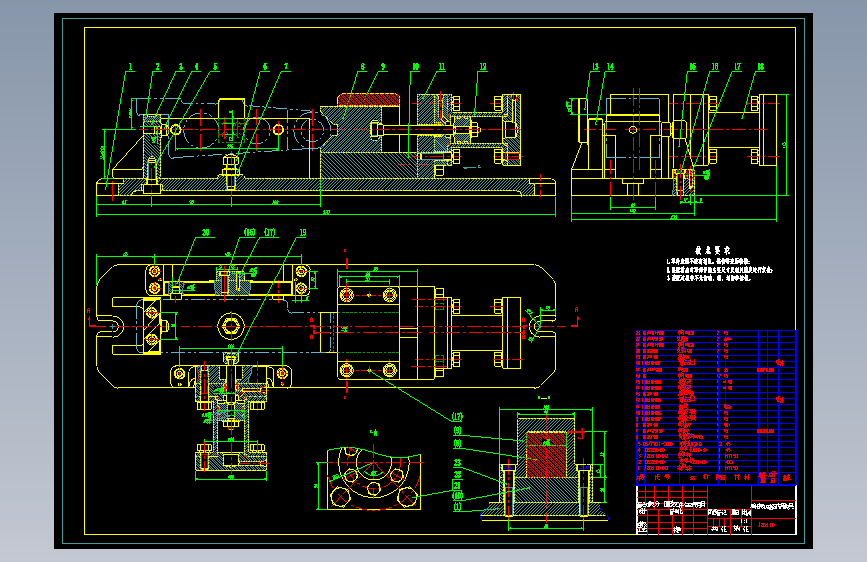The height and width of the screenshot is (562, 867).
Task: Select the red hatched workpiece in section view
Action: coord(546,455)
